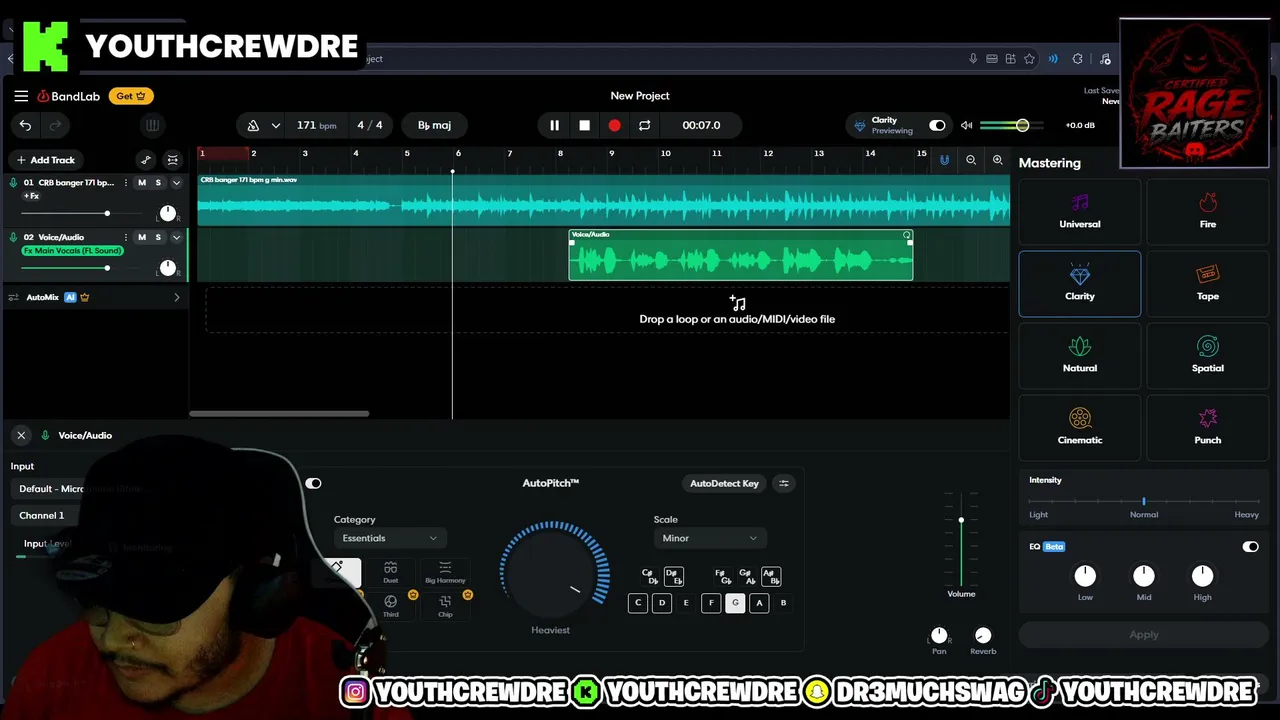Select the Clarity mastering preset
Image resolution: width=1280 pixels, height=720 pixels.
pos(1080,284)
